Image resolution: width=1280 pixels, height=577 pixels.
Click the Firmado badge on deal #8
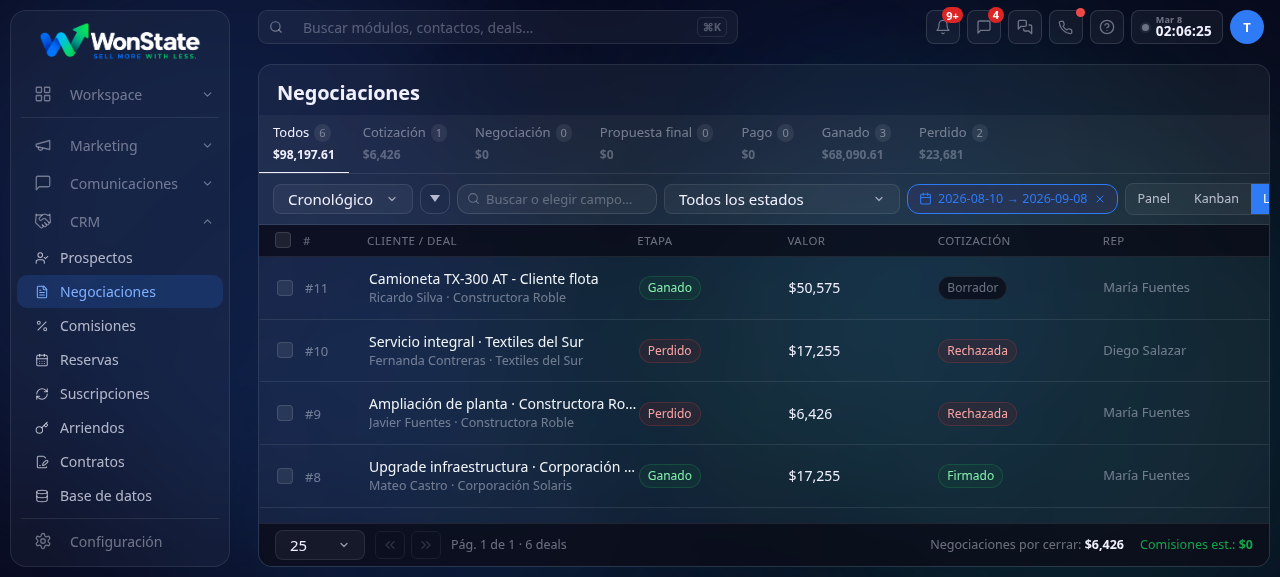click(x=970, y=476)
